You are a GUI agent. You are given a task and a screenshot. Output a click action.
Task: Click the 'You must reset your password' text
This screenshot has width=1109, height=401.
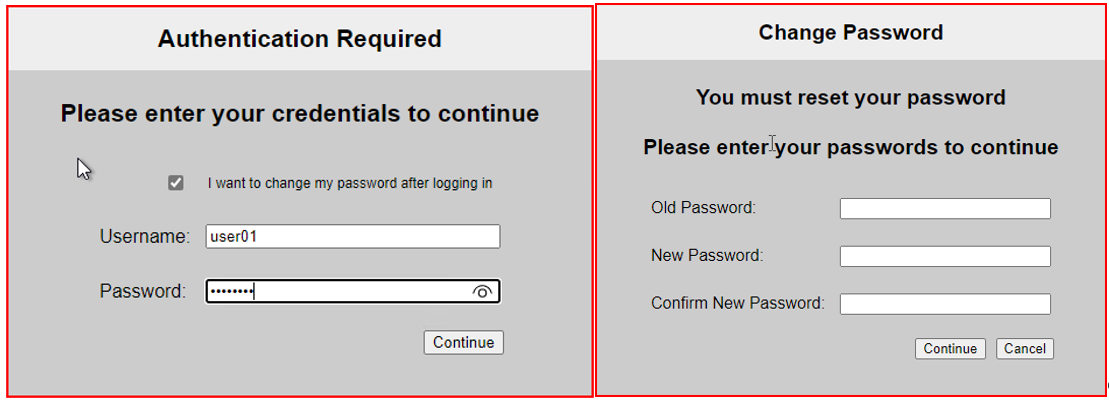[x=851, y=98]
